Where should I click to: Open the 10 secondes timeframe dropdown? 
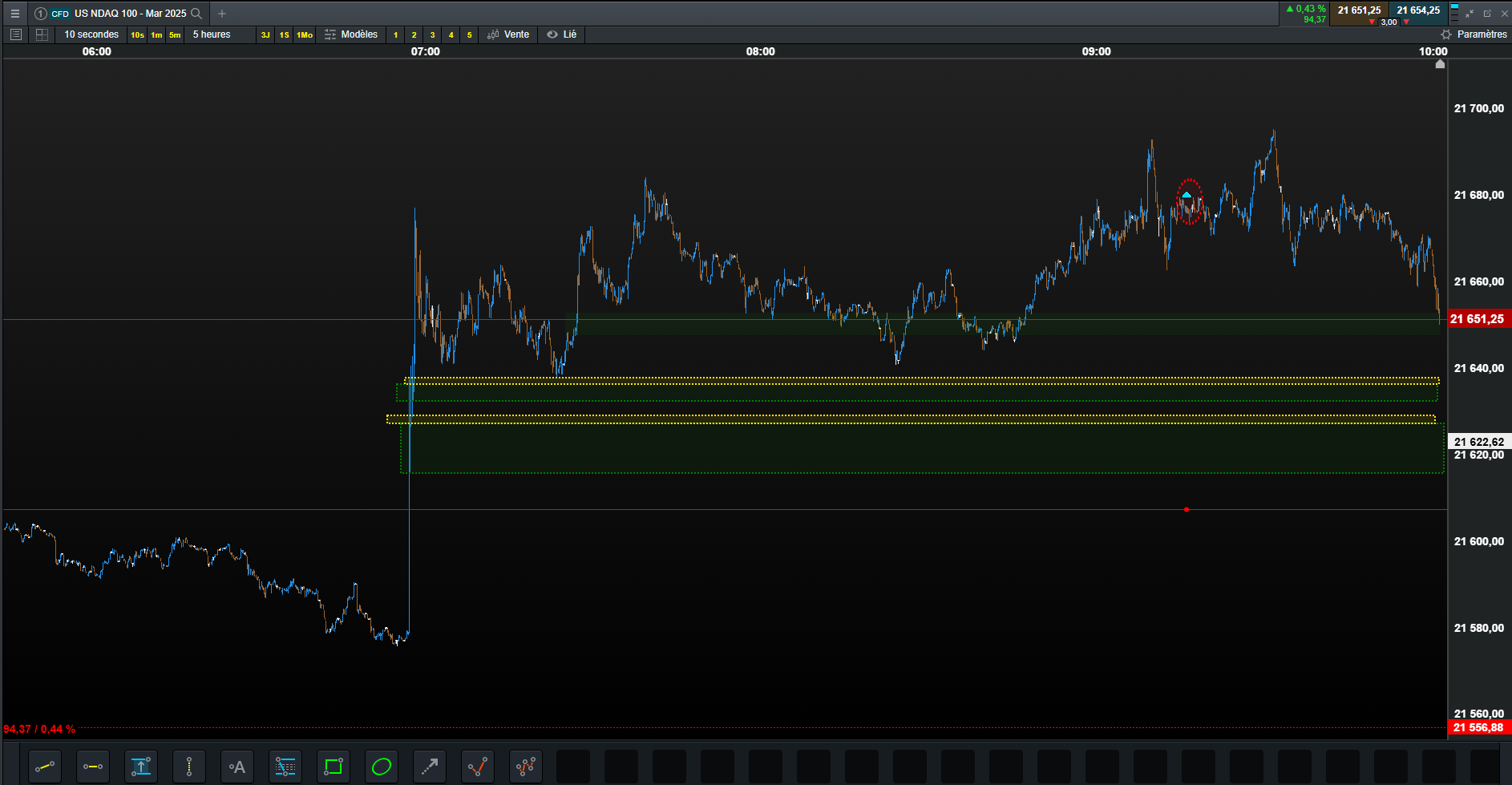pyautogui.click(x=91, y=34)
